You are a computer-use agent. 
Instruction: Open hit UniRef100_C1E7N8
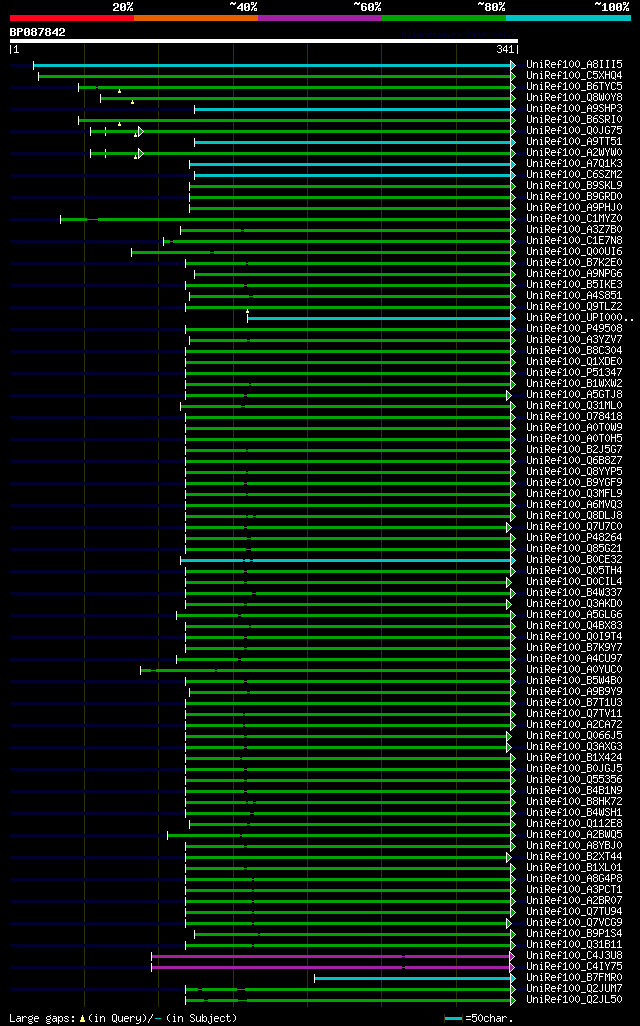tap(574, 241)
